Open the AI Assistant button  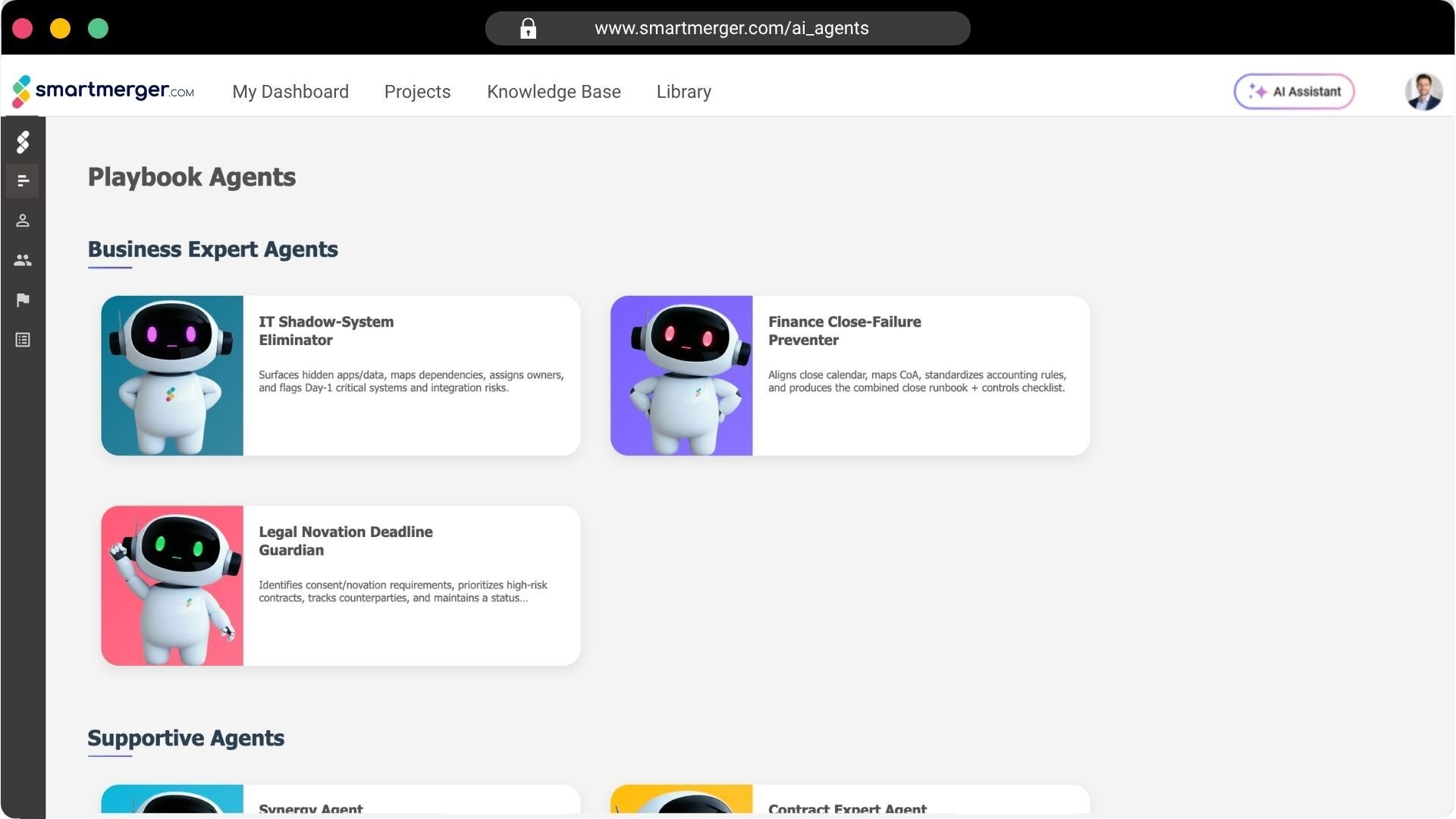pyautogui.click(x=1294, y=92)
